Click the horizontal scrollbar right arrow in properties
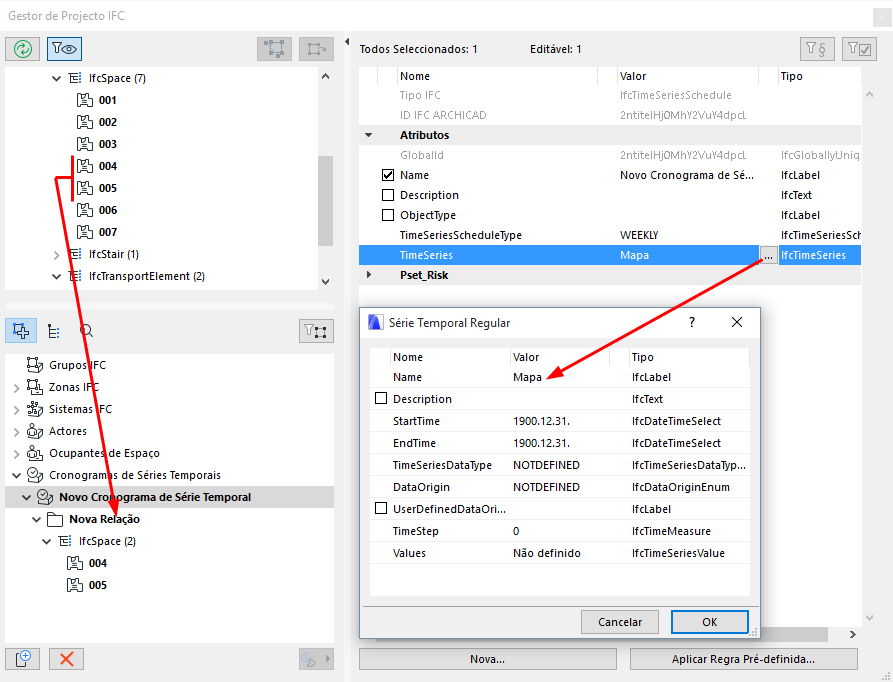 click(852, 634)
